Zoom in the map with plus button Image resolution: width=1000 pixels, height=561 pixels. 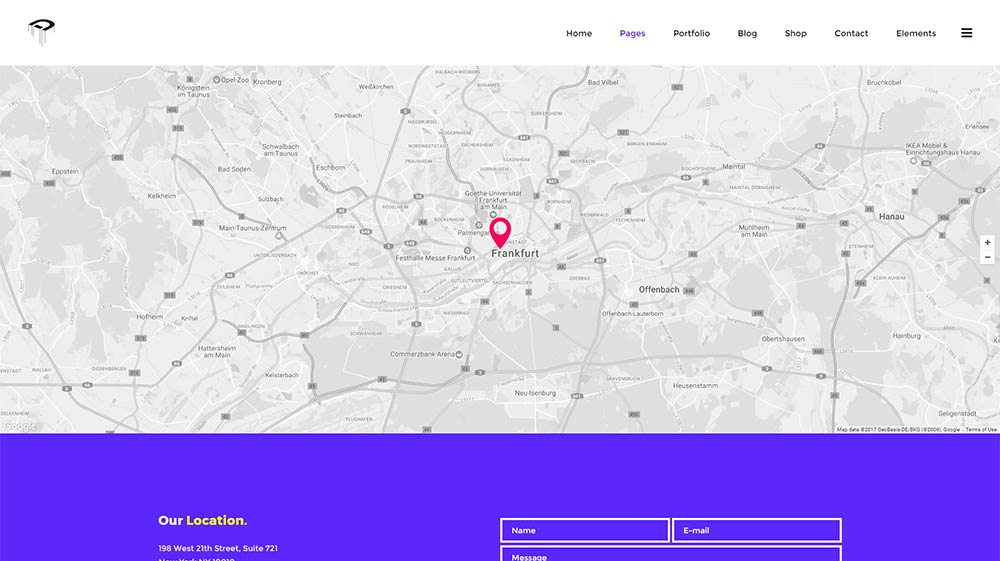click(987, 243)
